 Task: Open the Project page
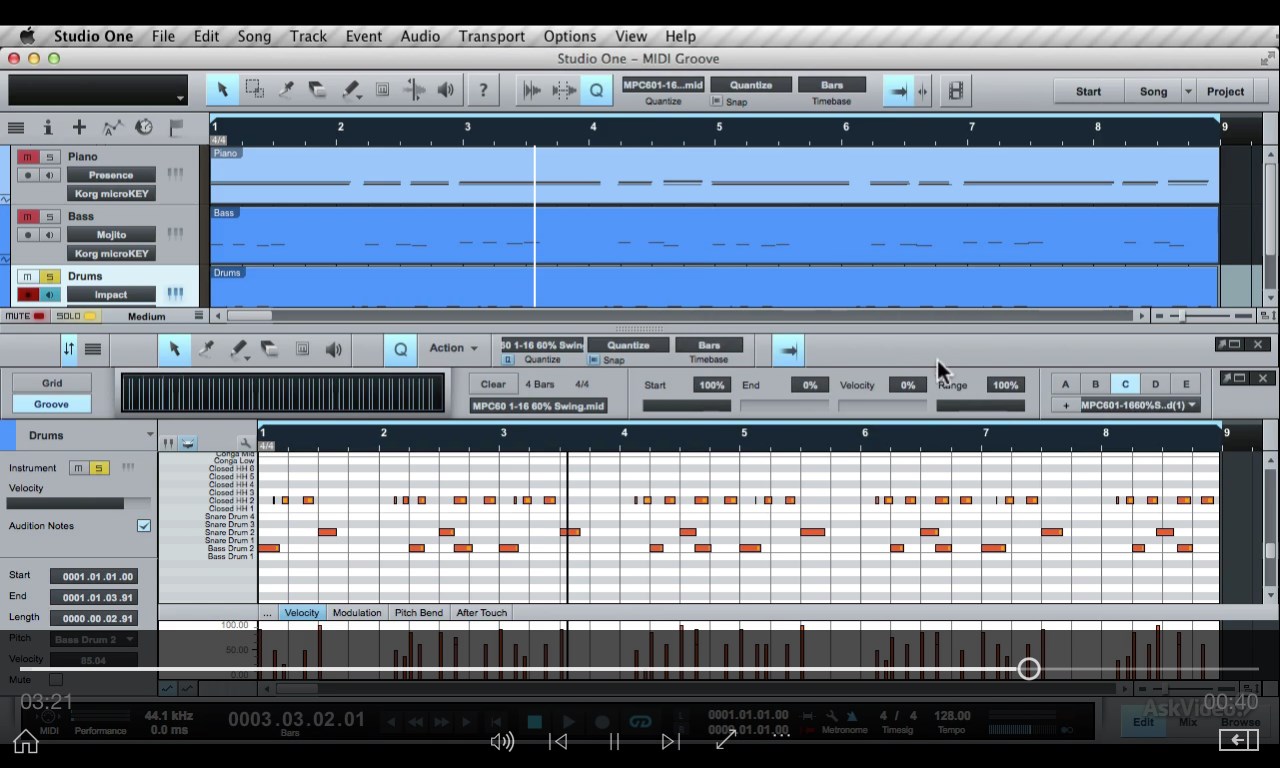[x=1225, y=91]
